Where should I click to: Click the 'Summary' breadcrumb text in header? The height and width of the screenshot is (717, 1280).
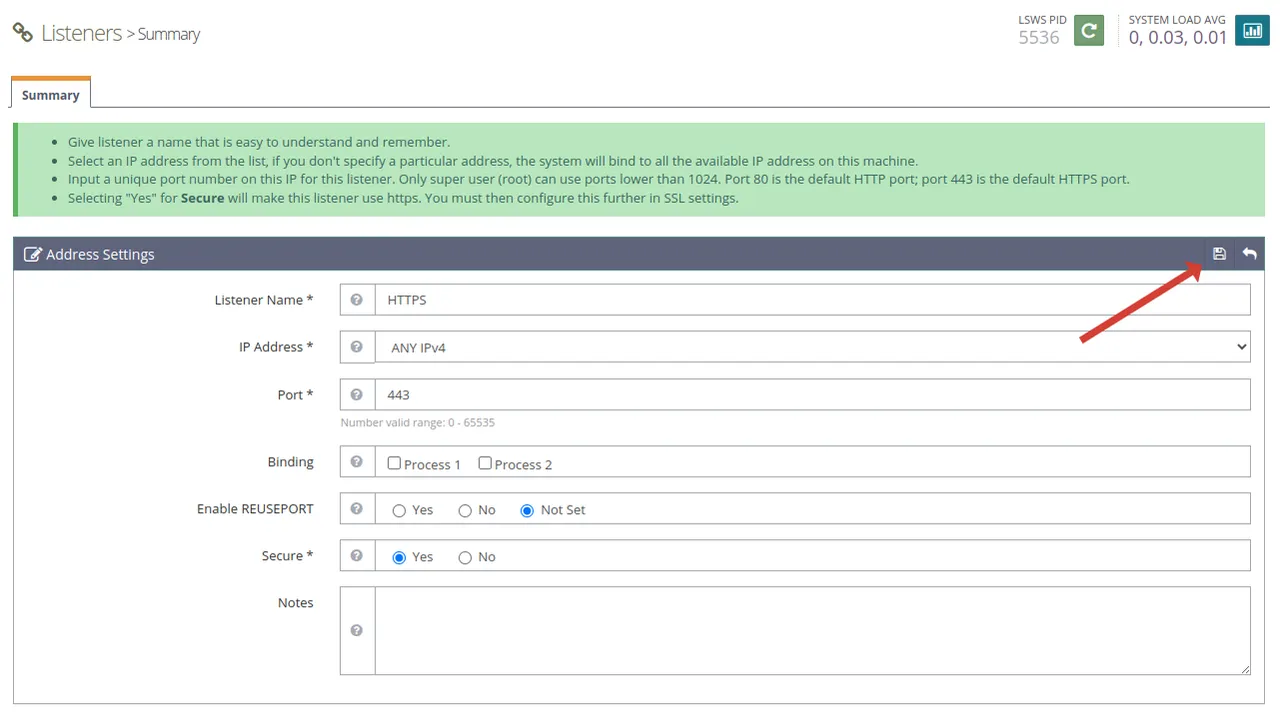tap(169, 34)
